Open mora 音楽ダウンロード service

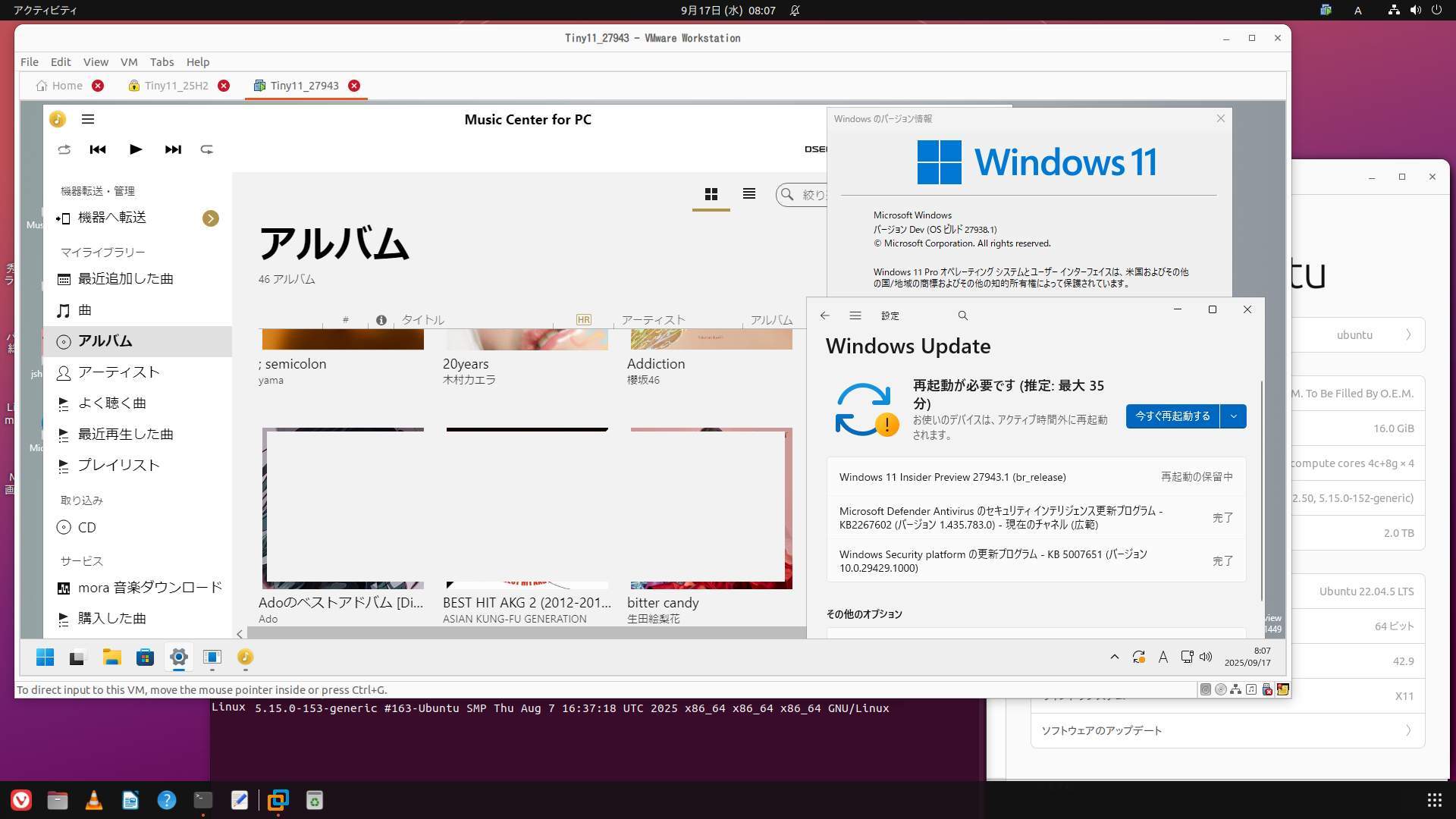[x=149, y=588]
